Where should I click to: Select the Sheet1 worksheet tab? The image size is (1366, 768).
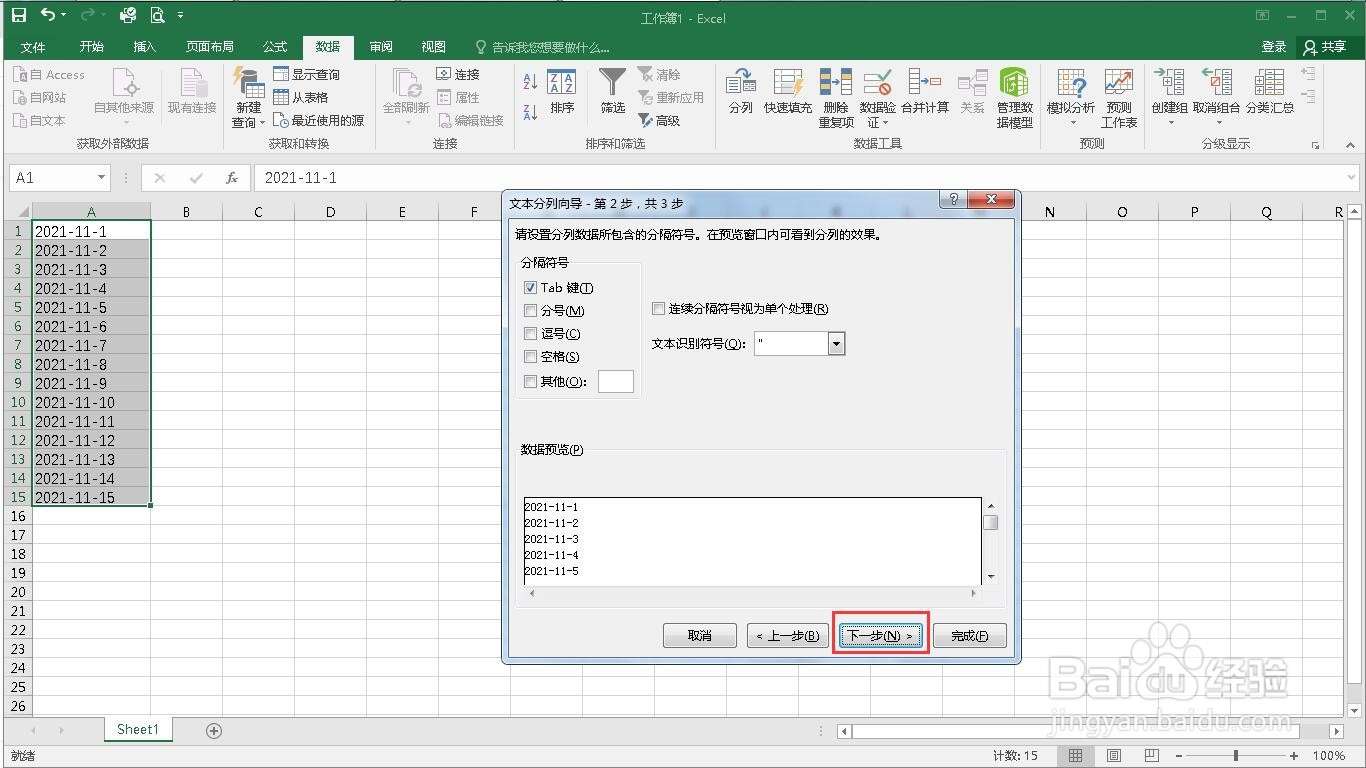pos(137,729)
